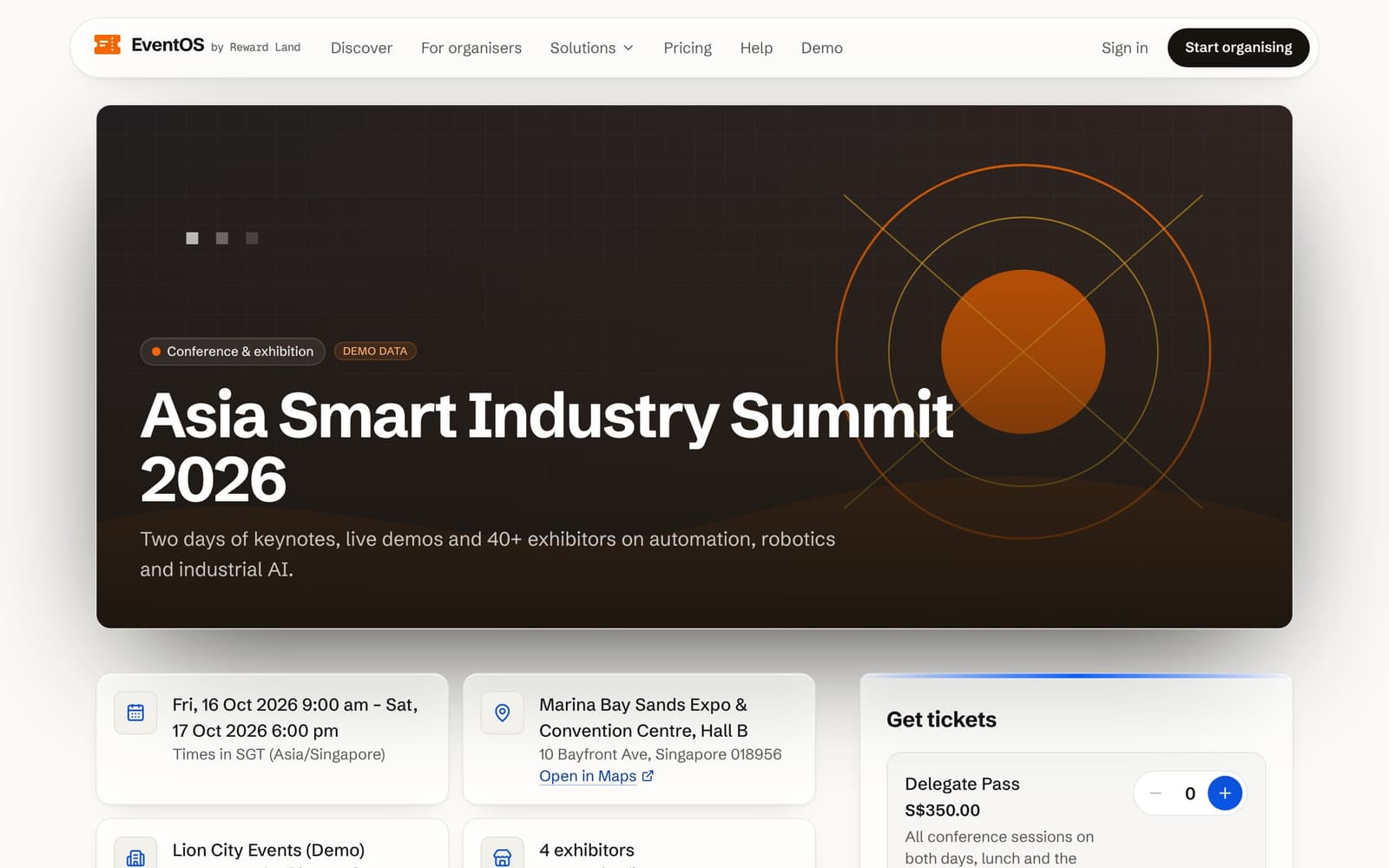Click Sign in

[1124, 48]
